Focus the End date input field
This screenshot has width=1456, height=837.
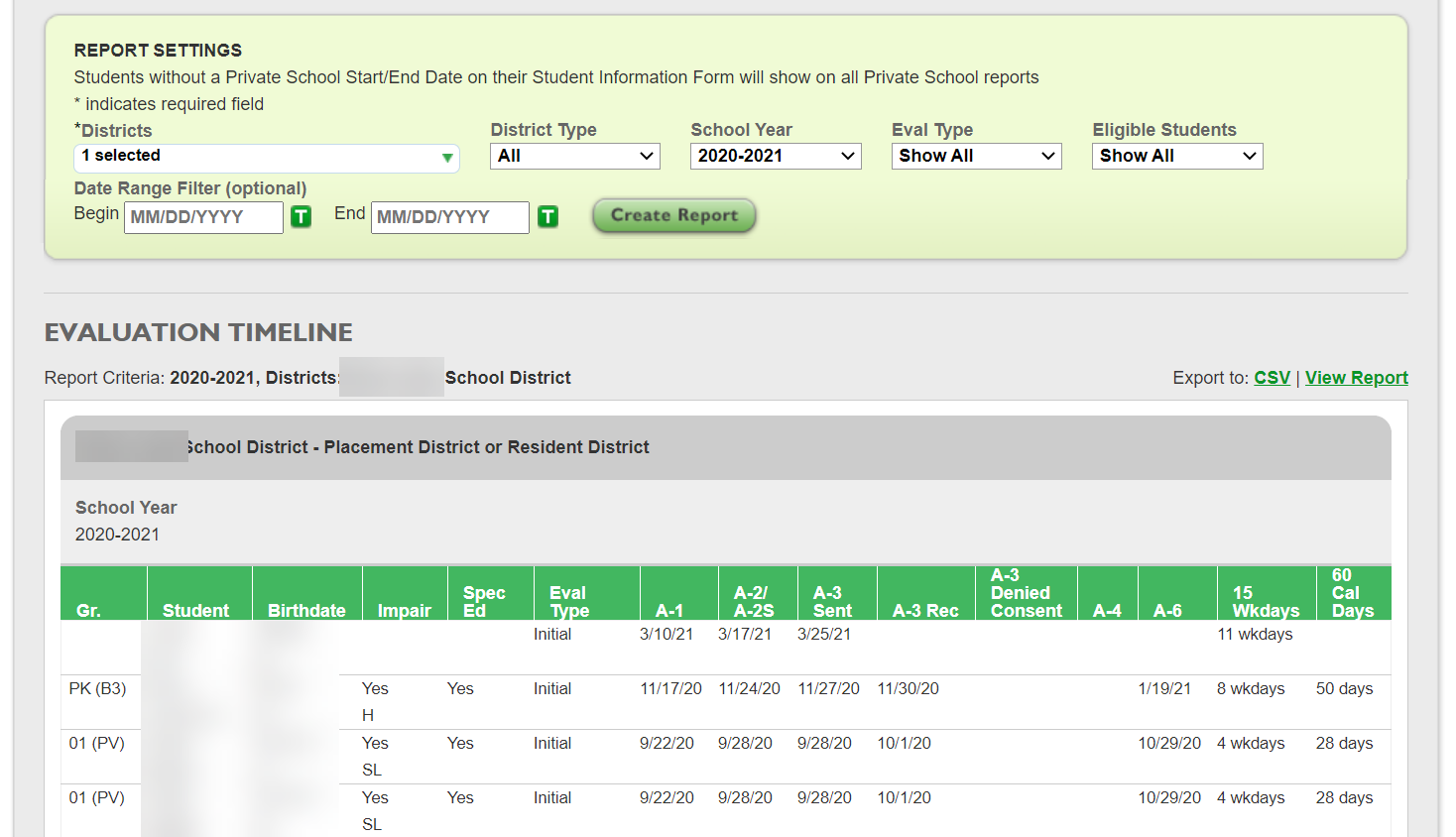(449, 217)
